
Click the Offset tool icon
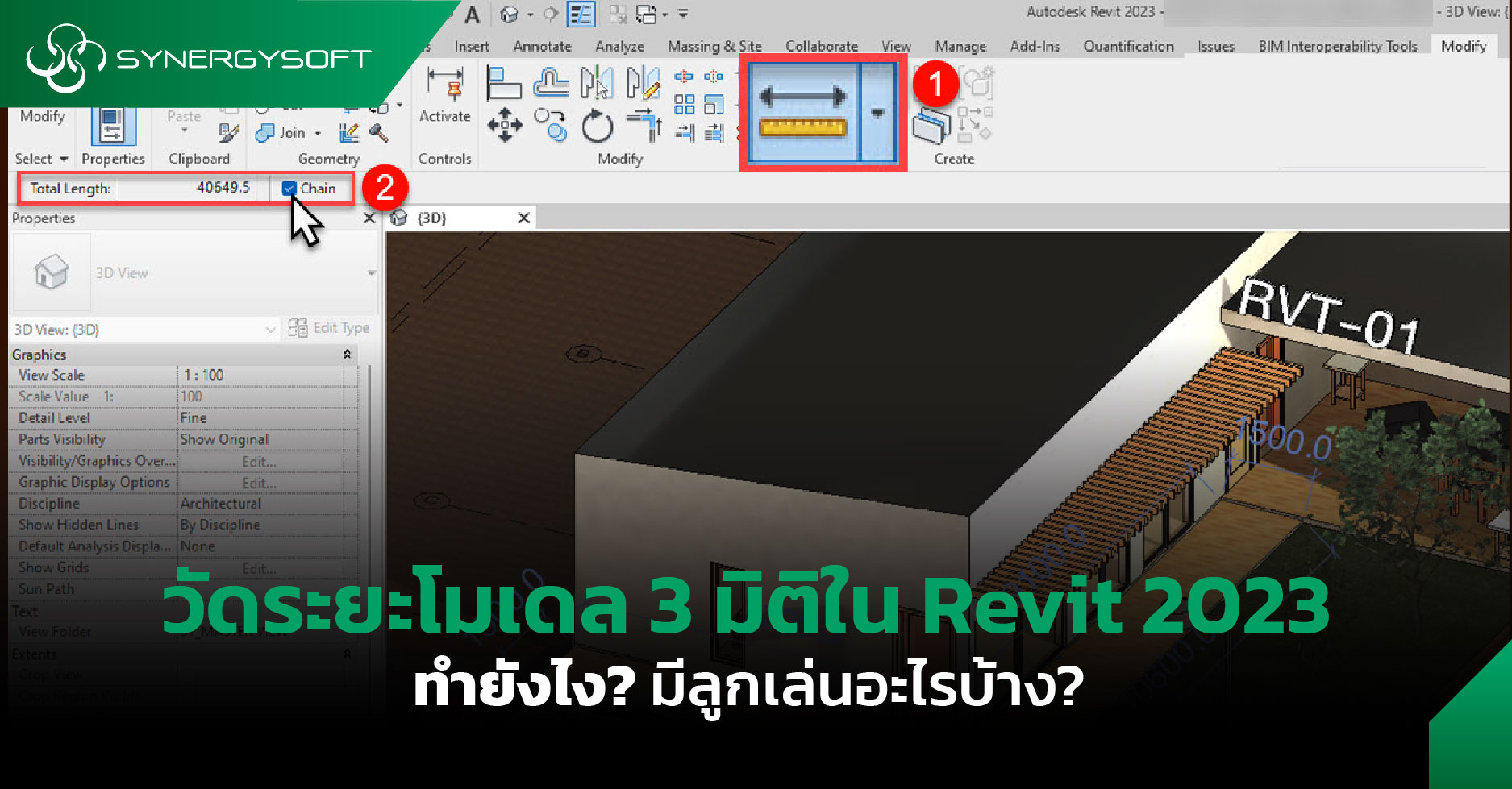[x=551, y=83]
